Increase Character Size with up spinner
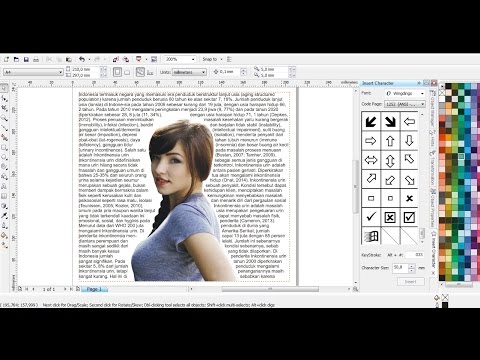 tap(412, 266)
